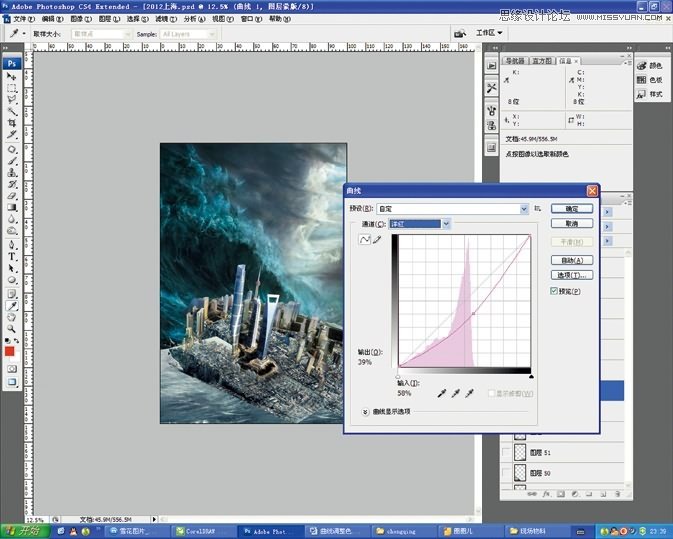Screen dimensions: 673x539
Task: Select the Healing Brush tool
Action: [12, 149]
